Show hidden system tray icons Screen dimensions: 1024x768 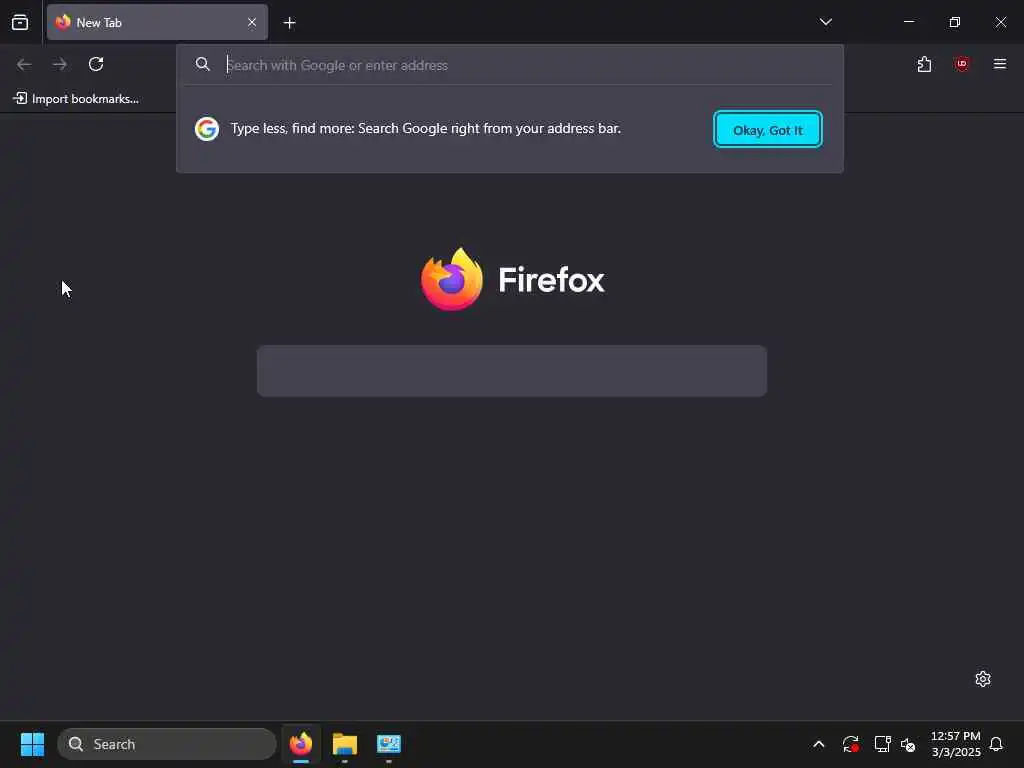coord(818,744)
